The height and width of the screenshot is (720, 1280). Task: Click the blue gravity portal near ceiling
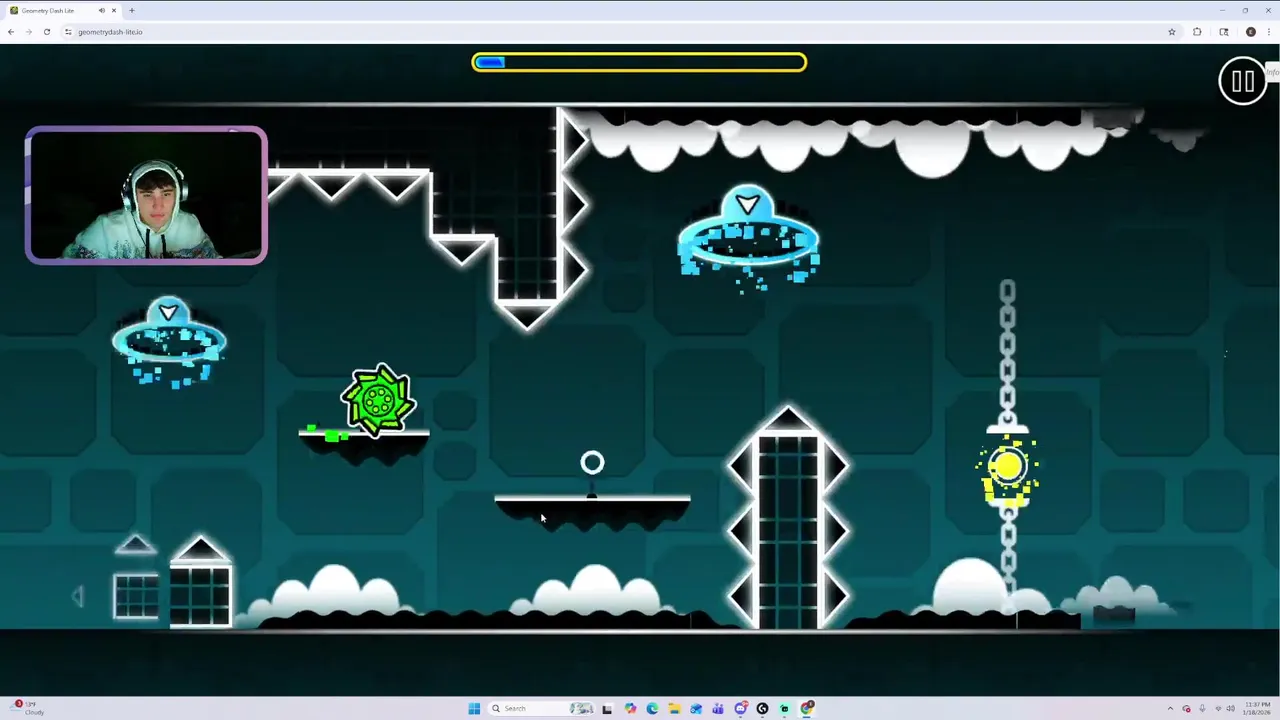click(748, 238)
